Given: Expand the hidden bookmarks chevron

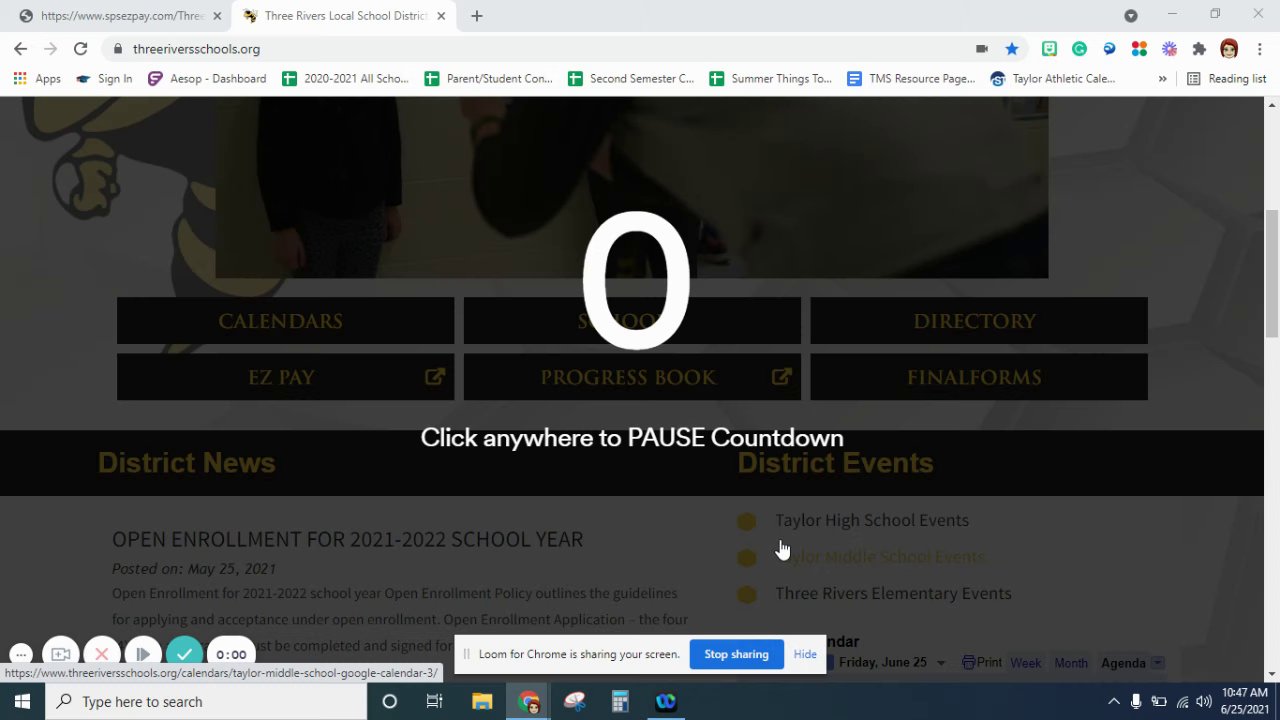Looking at the screenshot, I should (x=1162, y=79).
